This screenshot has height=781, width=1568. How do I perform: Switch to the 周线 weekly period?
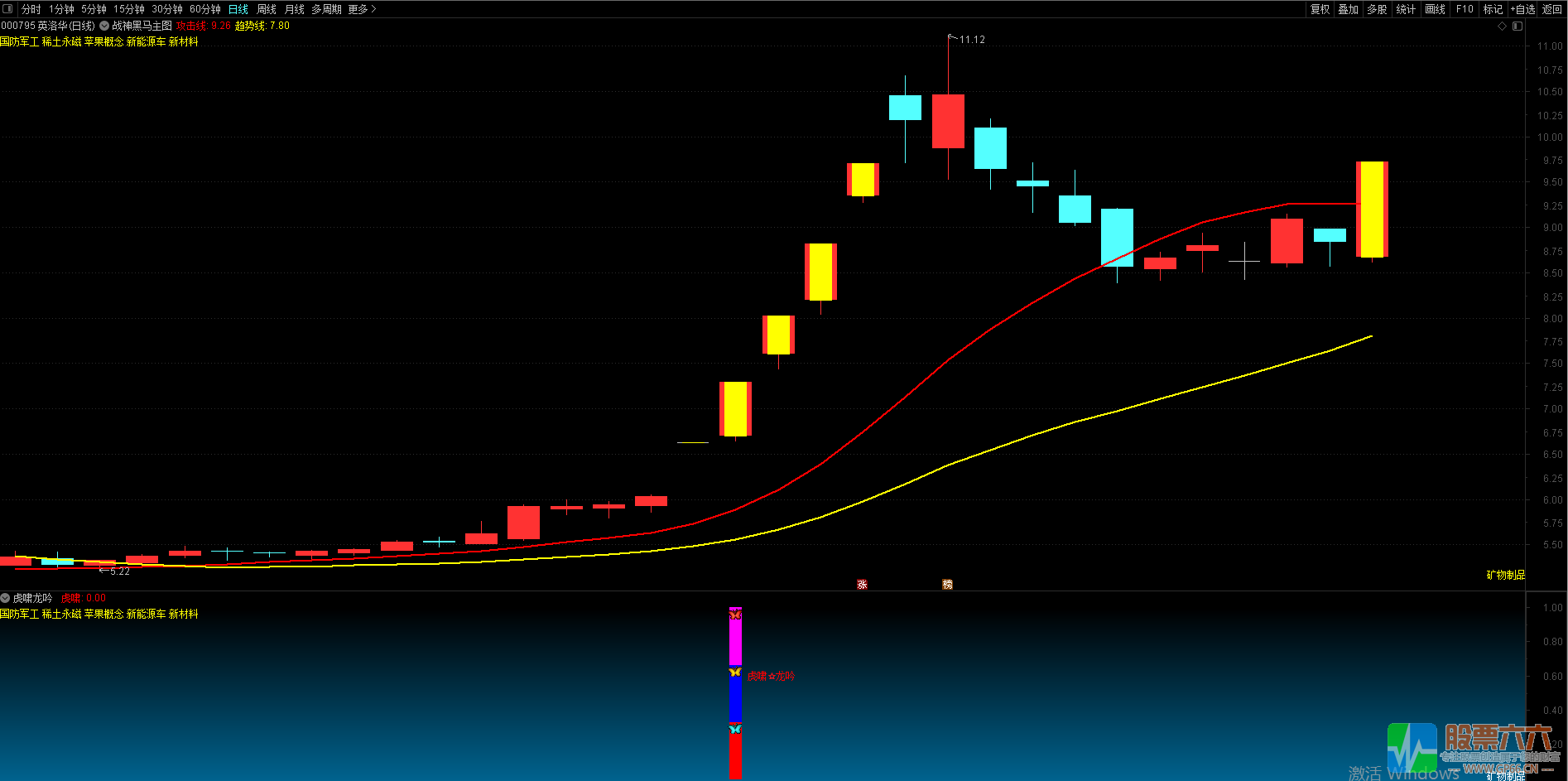pyautogui.click(x=267, y=9)
